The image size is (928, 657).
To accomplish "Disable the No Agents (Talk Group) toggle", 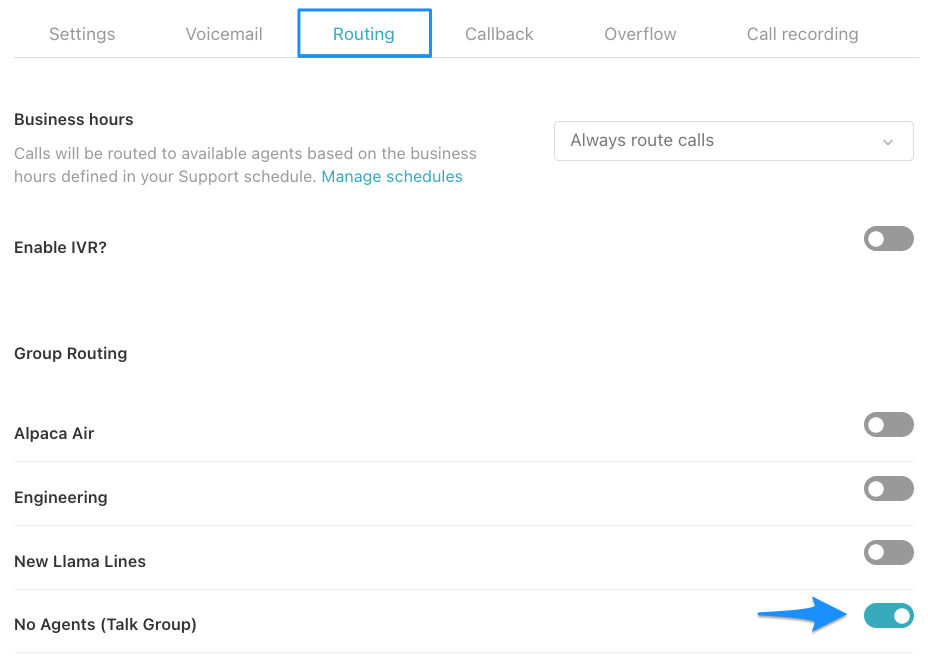I will coord(888,616).
